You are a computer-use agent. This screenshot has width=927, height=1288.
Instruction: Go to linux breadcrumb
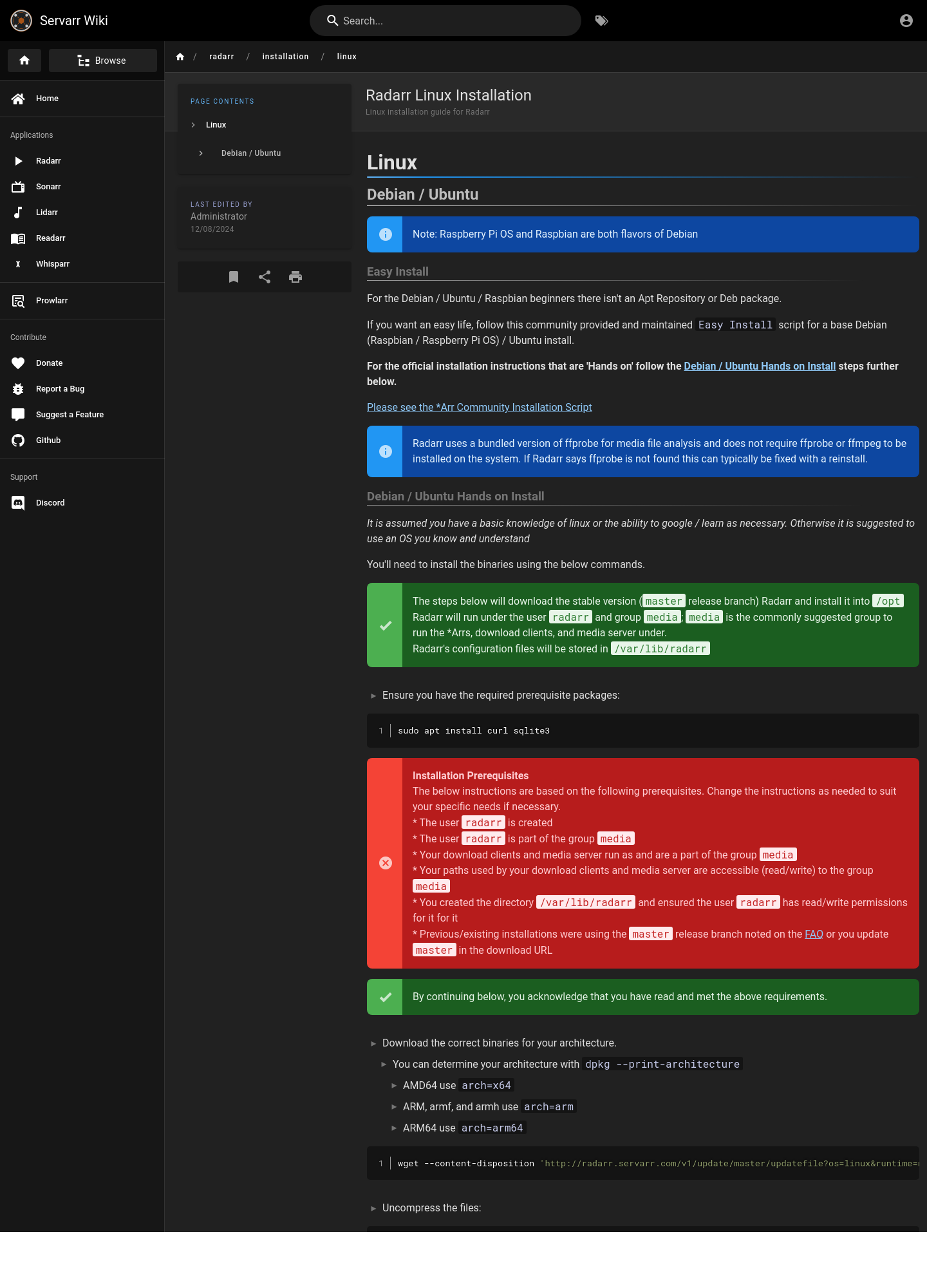346,57
